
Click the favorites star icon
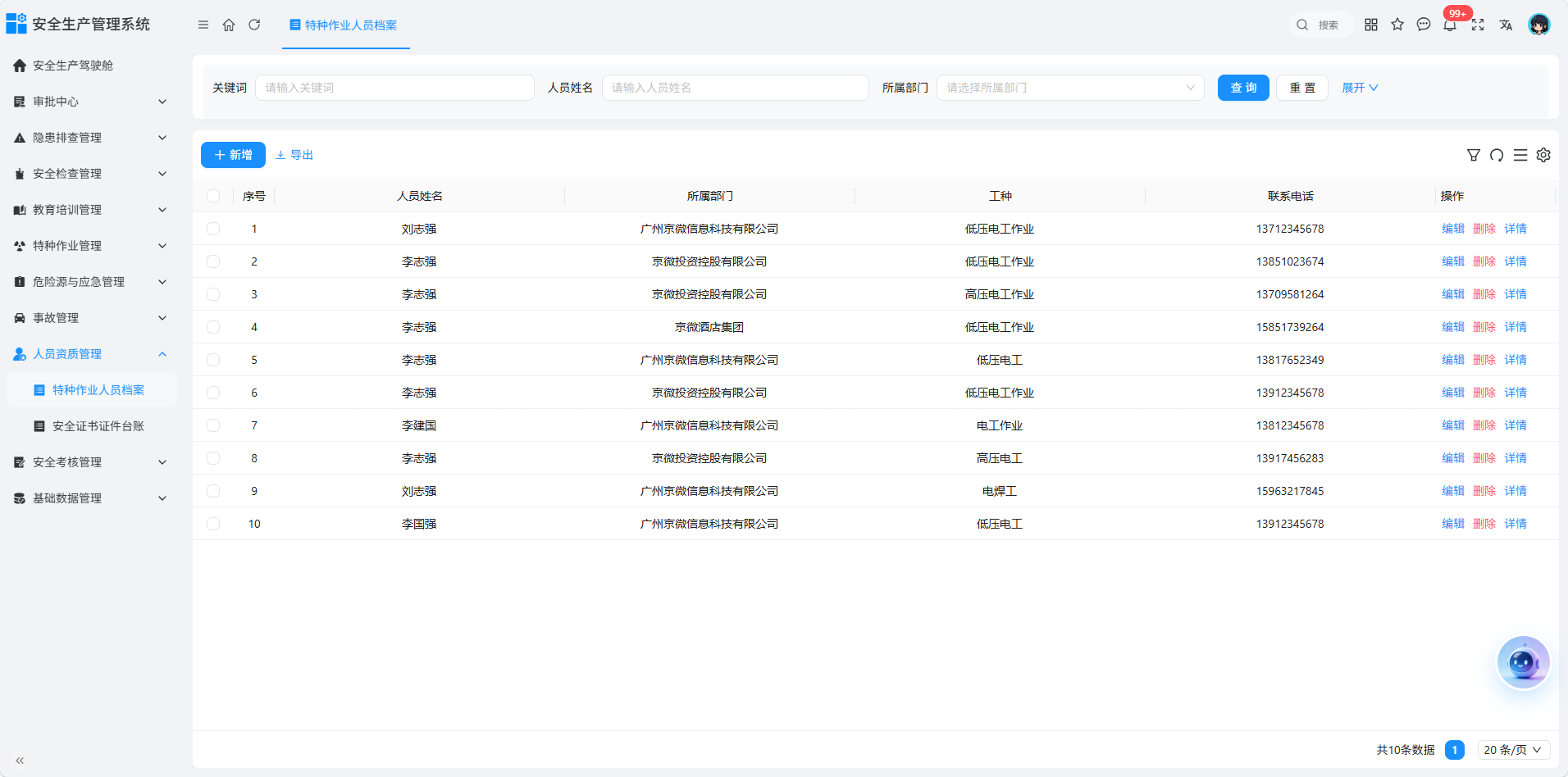(1397, 25)
